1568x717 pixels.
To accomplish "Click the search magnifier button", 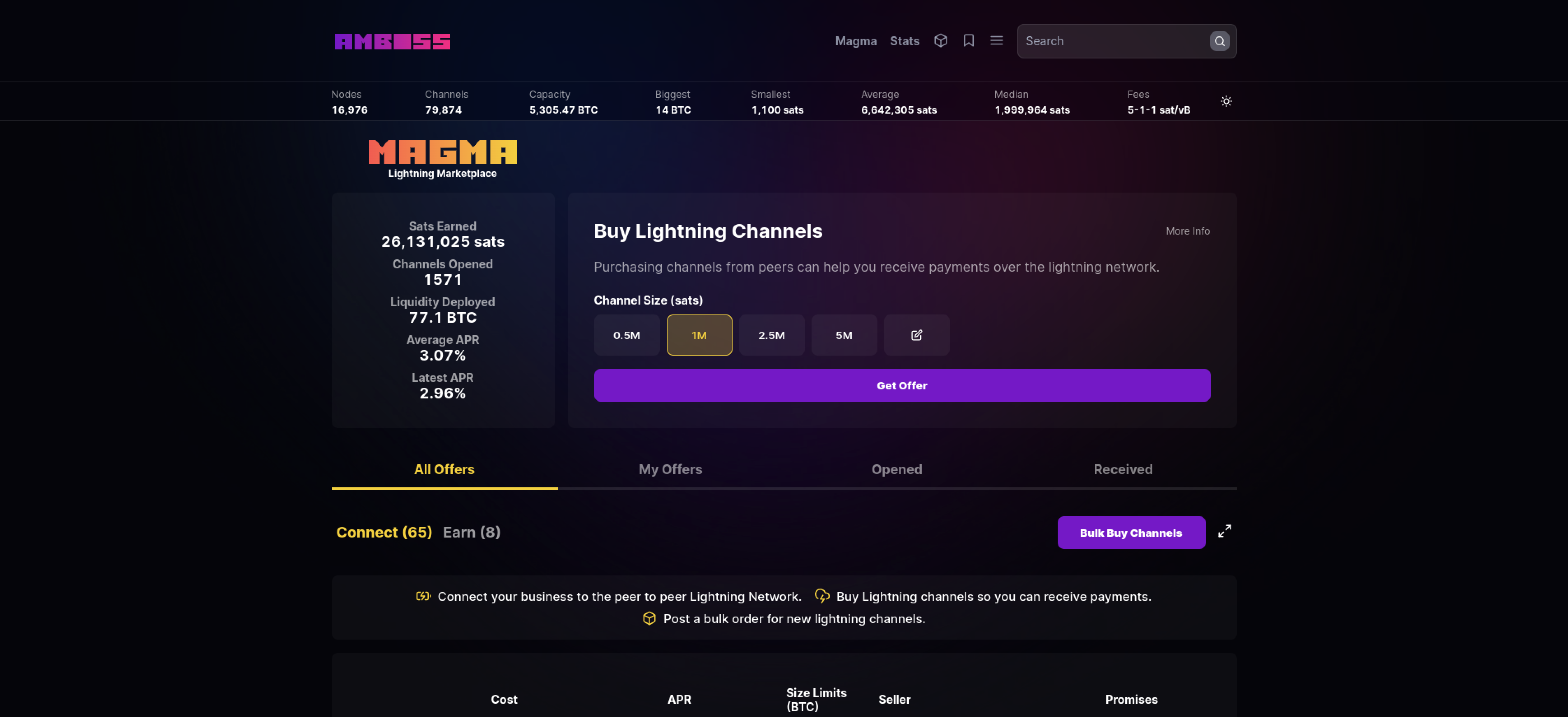I will (x=1219, y=42).
